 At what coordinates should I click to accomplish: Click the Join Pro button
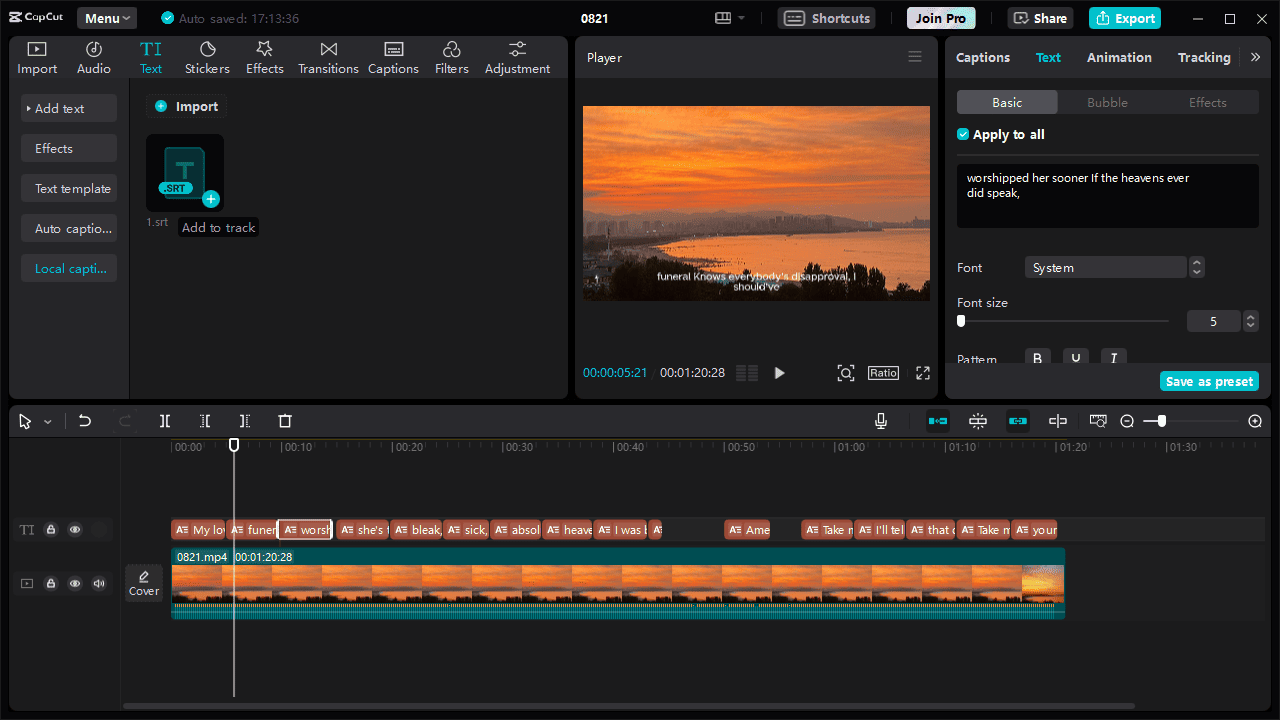941,18
